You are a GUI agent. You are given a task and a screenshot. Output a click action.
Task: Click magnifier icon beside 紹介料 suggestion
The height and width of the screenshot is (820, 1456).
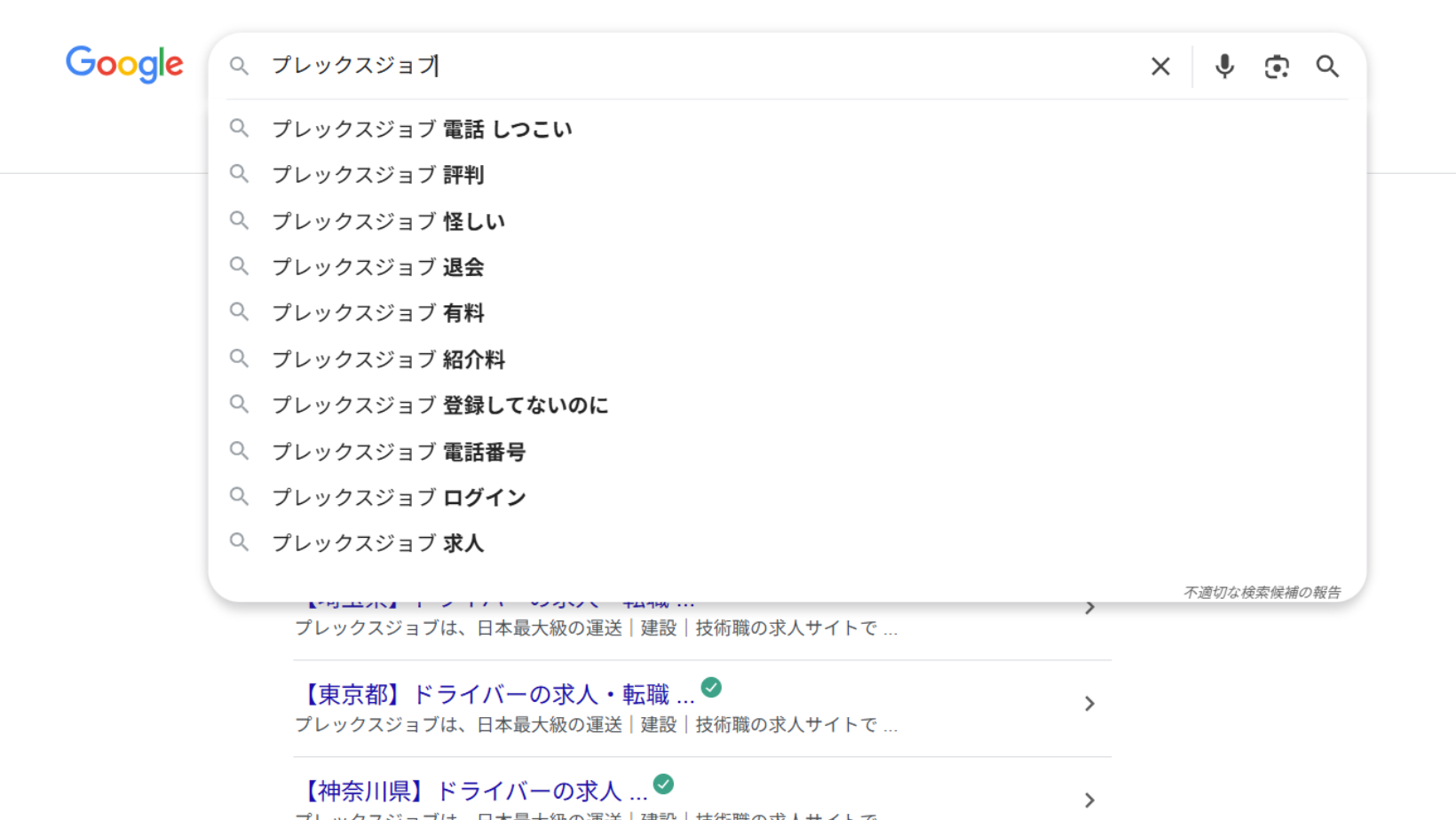239,358
